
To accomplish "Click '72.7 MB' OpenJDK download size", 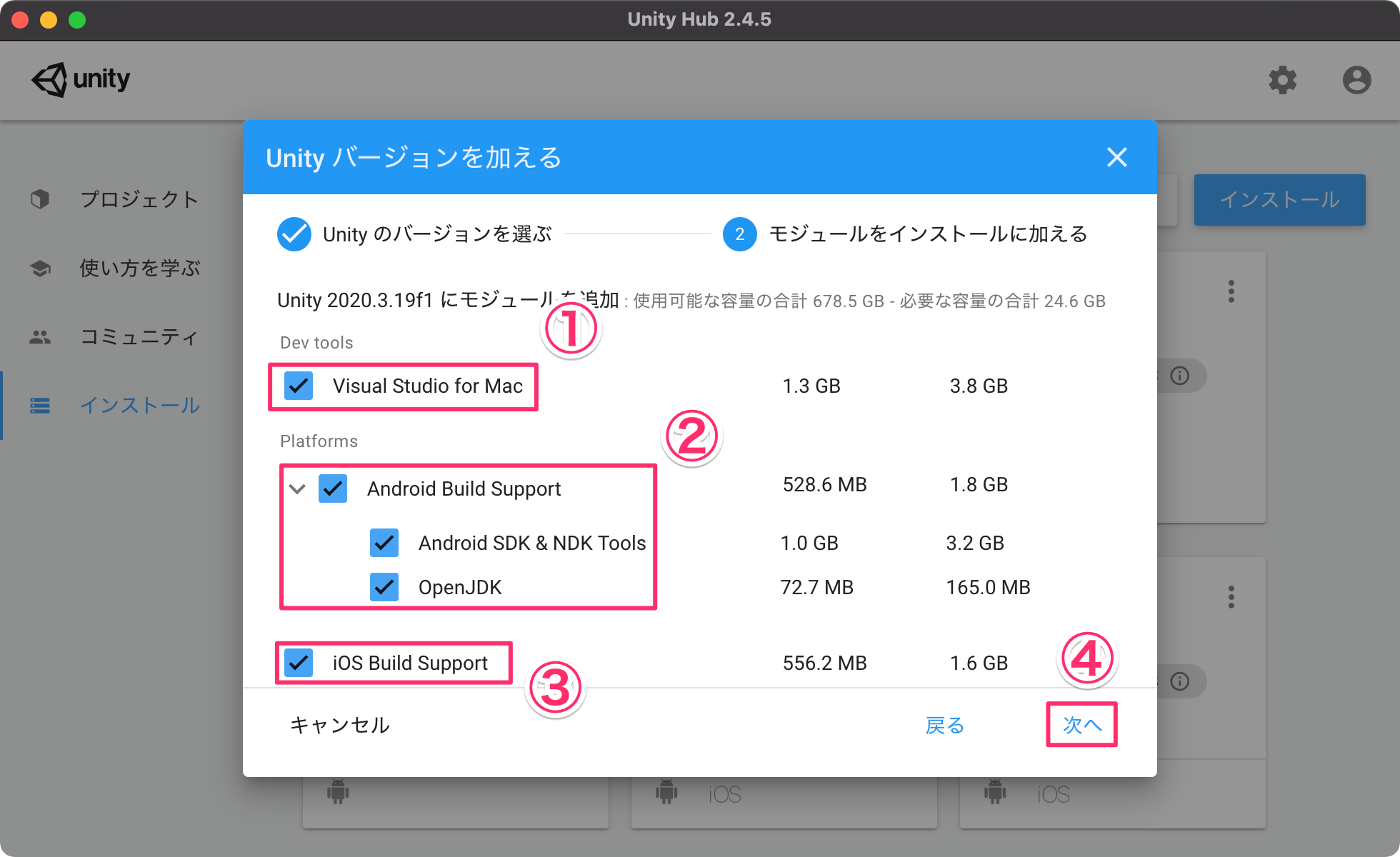I will tap(817, 587).
